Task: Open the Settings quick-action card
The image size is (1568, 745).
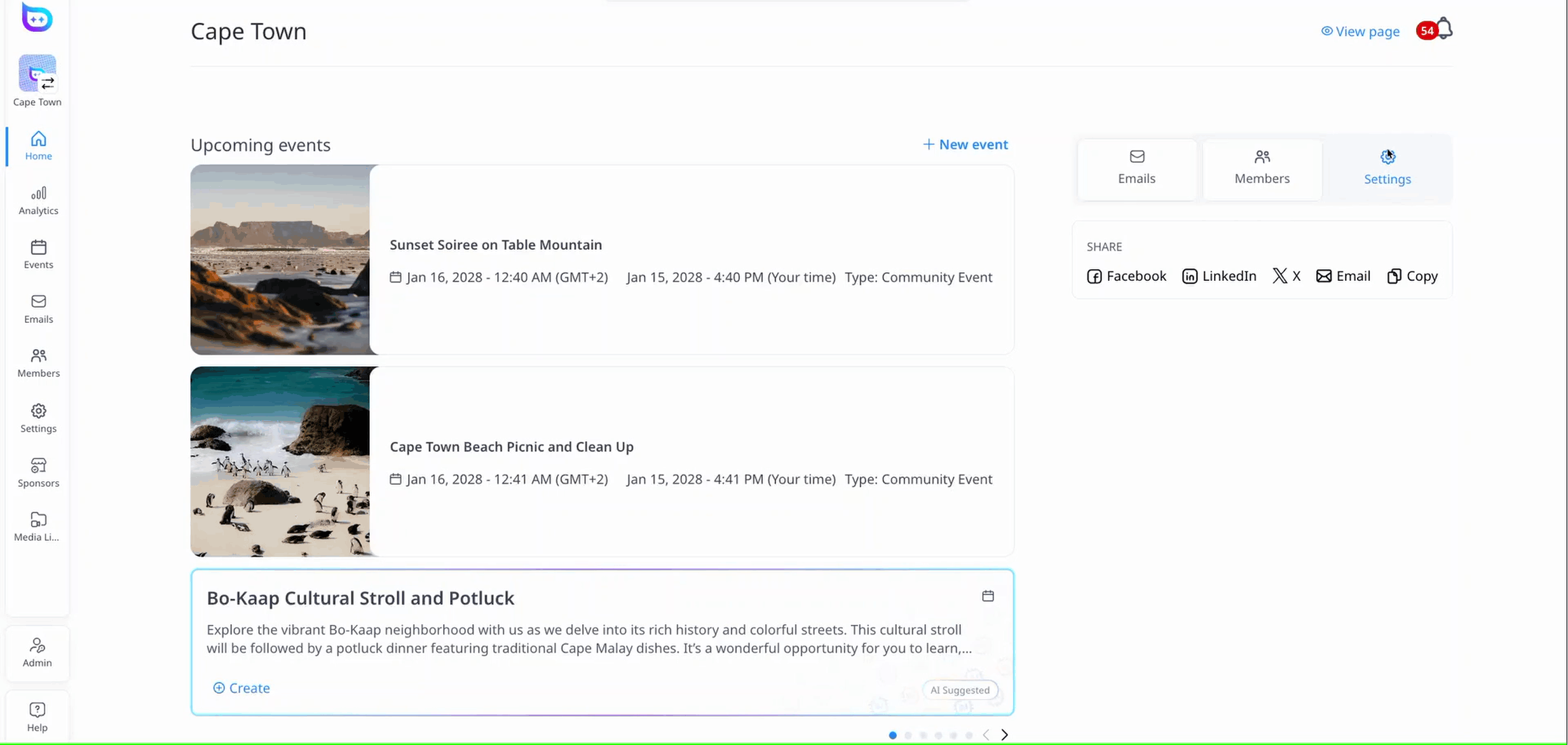Action: [1387, 169]
